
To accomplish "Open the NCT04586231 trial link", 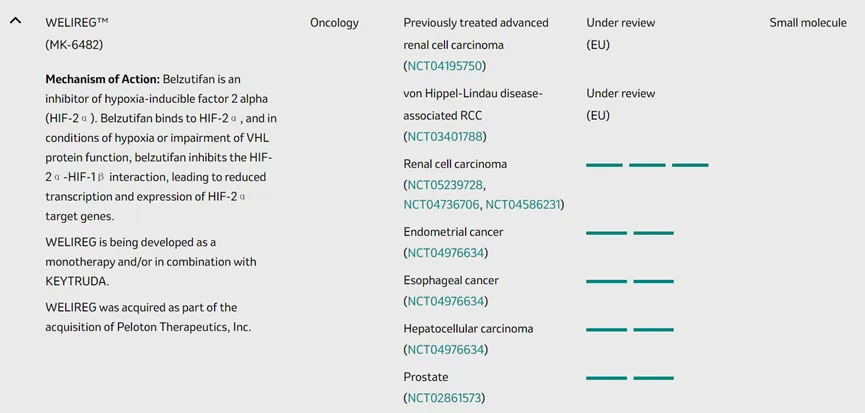I will [522, 204].
